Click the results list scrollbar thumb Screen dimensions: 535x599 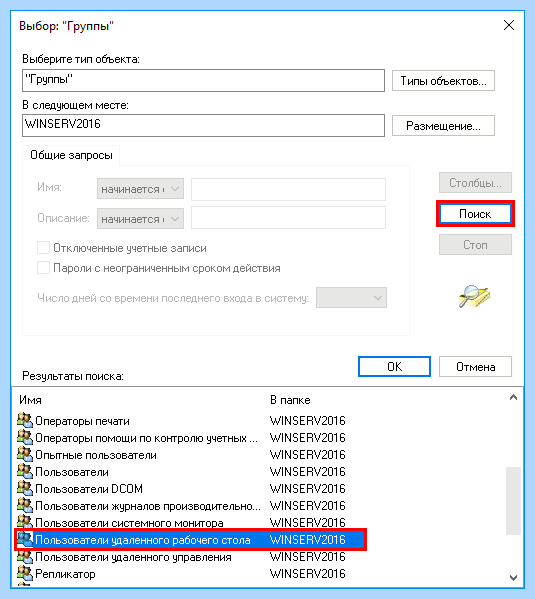(x=513, y=501)
